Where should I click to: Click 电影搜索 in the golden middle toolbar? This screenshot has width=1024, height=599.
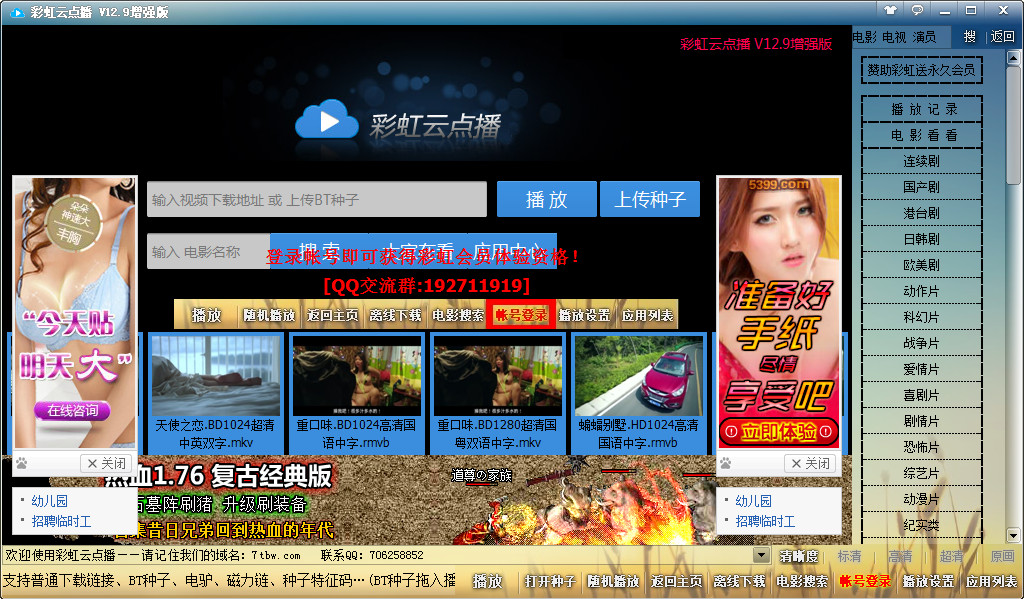458,316
